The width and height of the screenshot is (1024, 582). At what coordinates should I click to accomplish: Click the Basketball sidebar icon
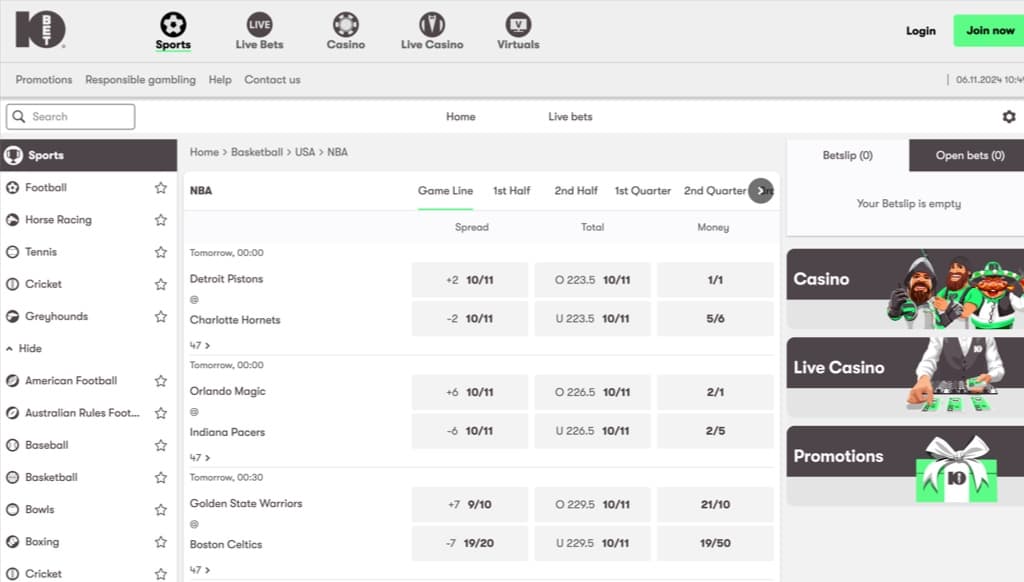[12, 477]
